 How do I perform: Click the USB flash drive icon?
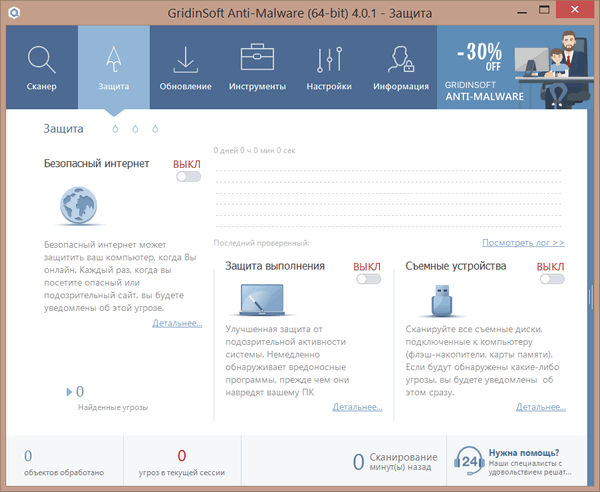[x=442, y=301]
